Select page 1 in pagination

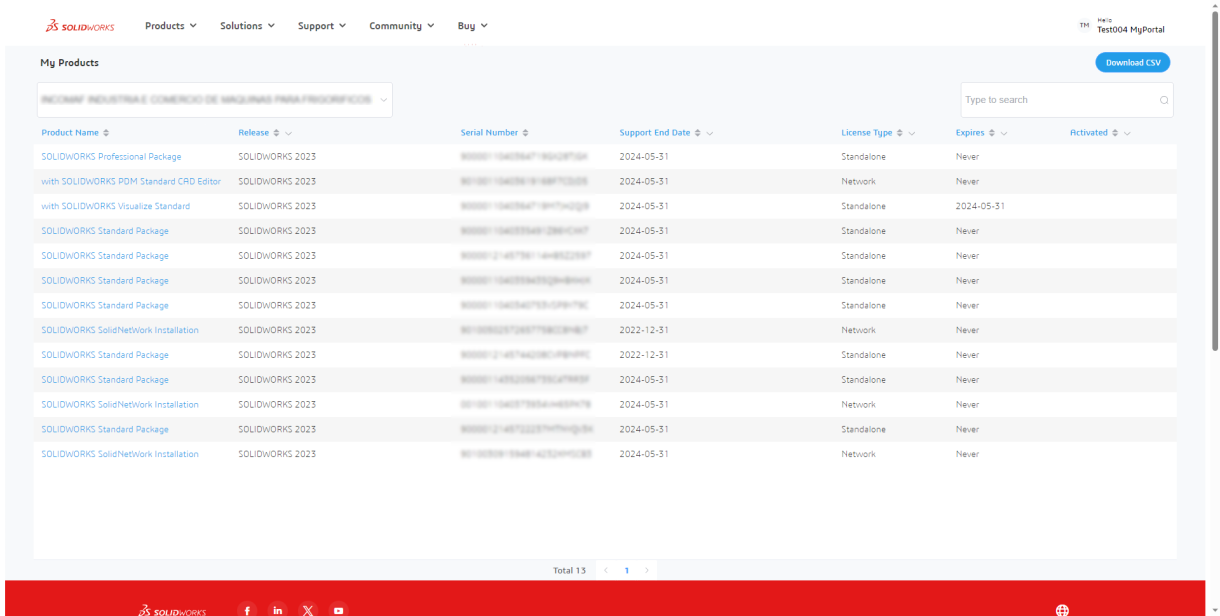pos(627,570)
